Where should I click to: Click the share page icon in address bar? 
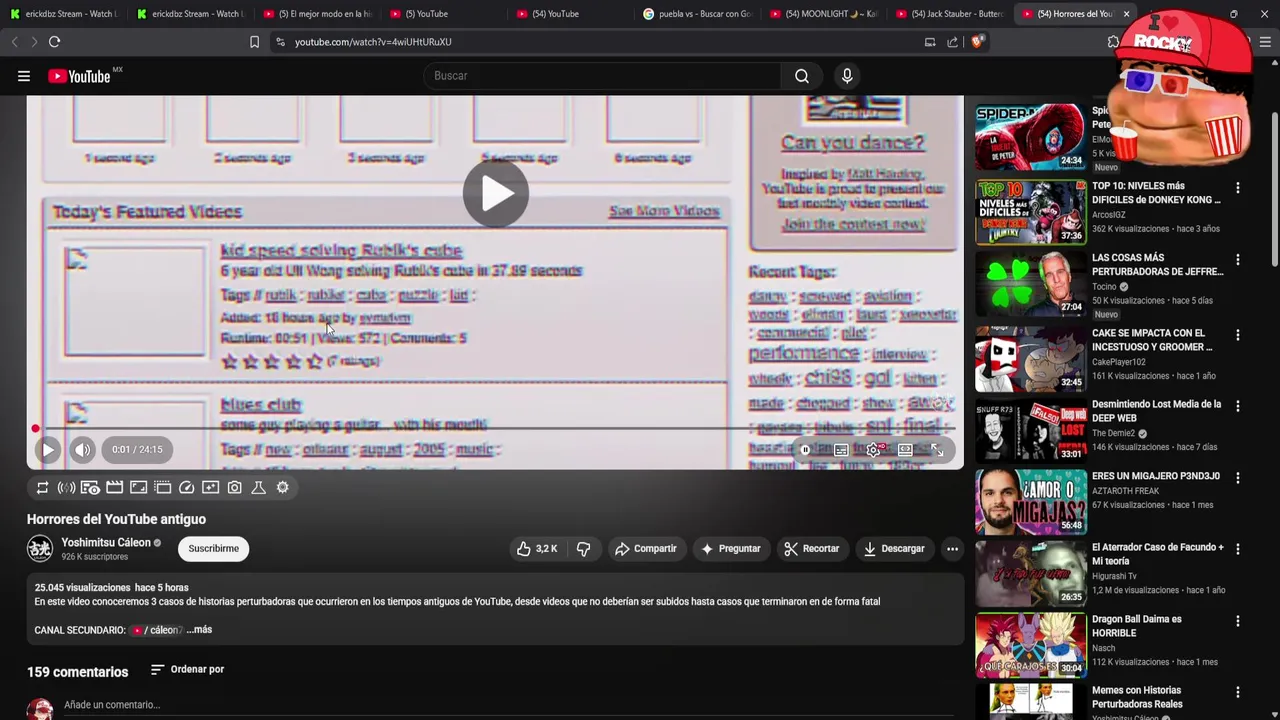pyautogui.click(x=952, y=42)
